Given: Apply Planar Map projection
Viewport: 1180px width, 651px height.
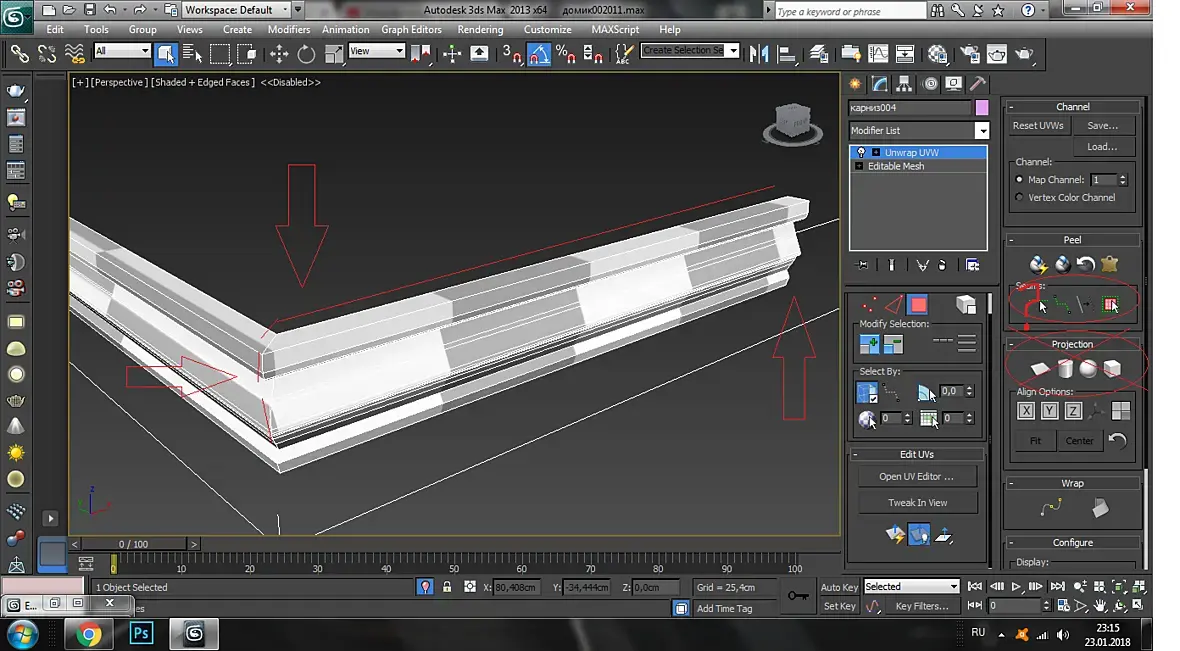Looking at the screenshot, I should click(x=1040, y=369).
